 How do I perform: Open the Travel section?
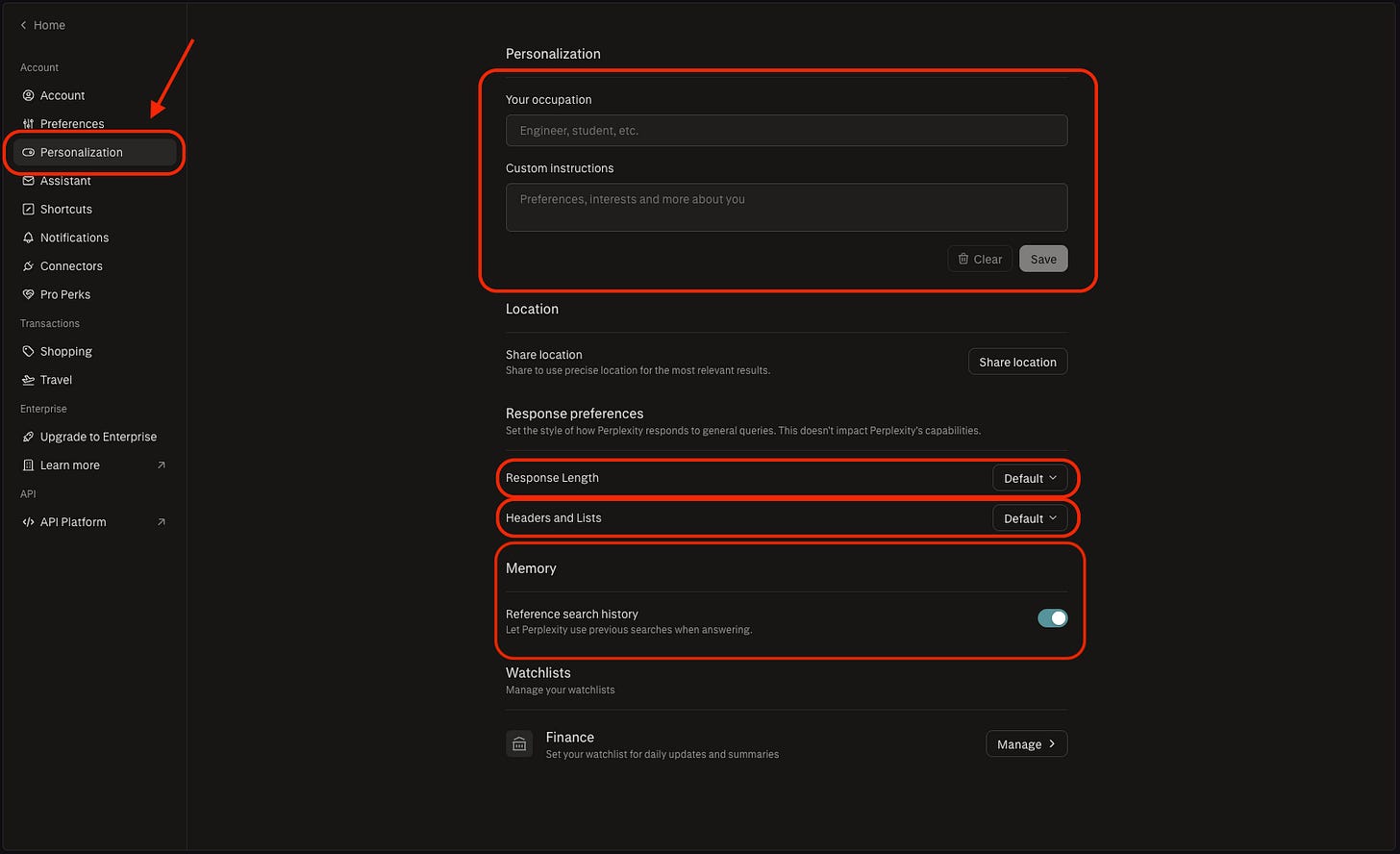coord(55,379)
